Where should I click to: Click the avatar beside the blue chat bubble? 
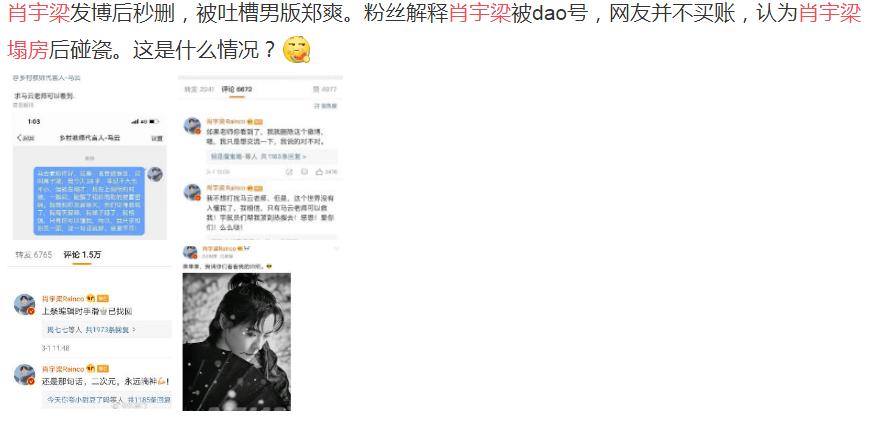click(x=155, y=174)
